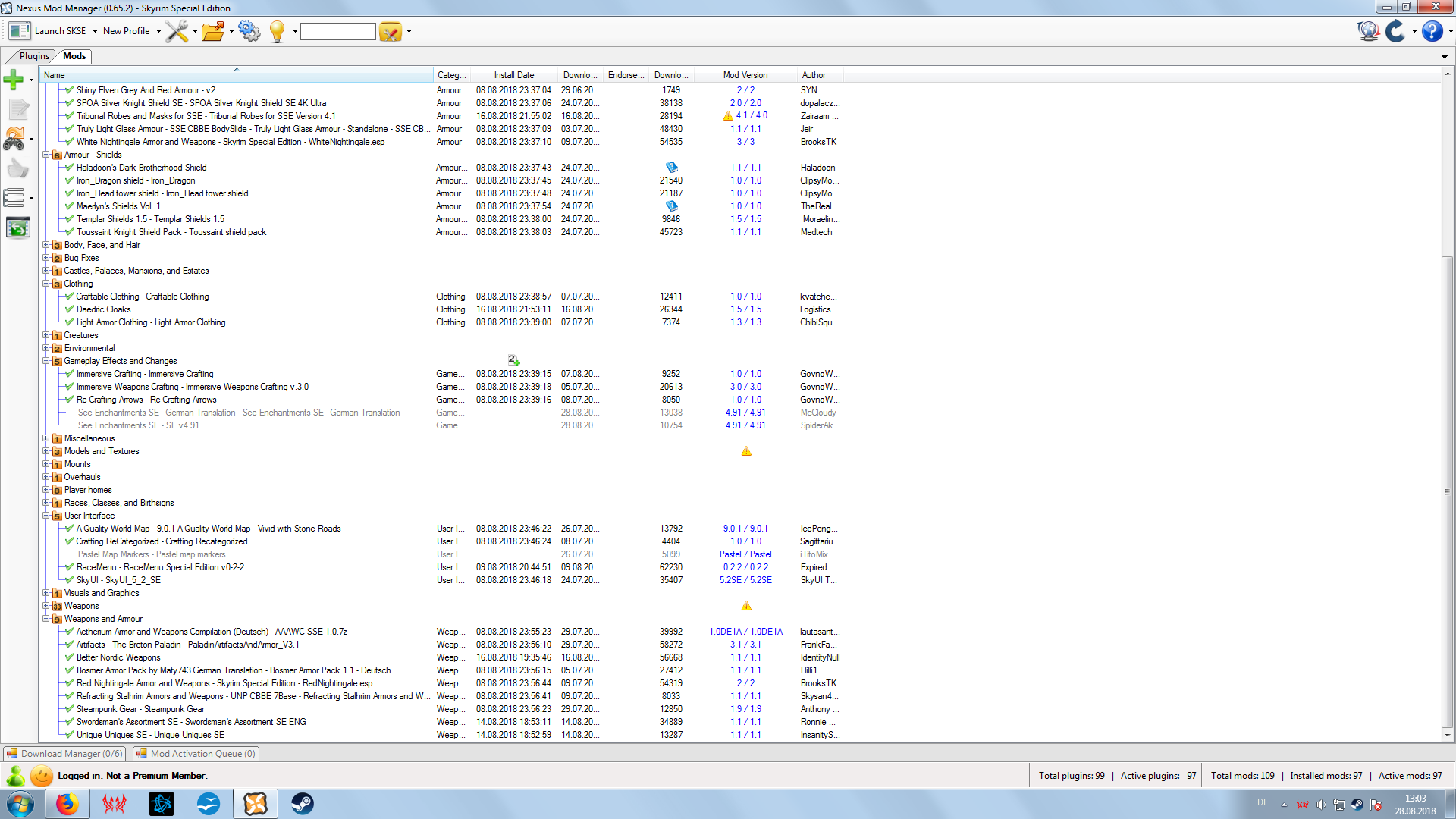Image resolution: width=1456 pixels, height=819 pixels.
Task: Click the toolbar search text field
Action: point(337,32)
